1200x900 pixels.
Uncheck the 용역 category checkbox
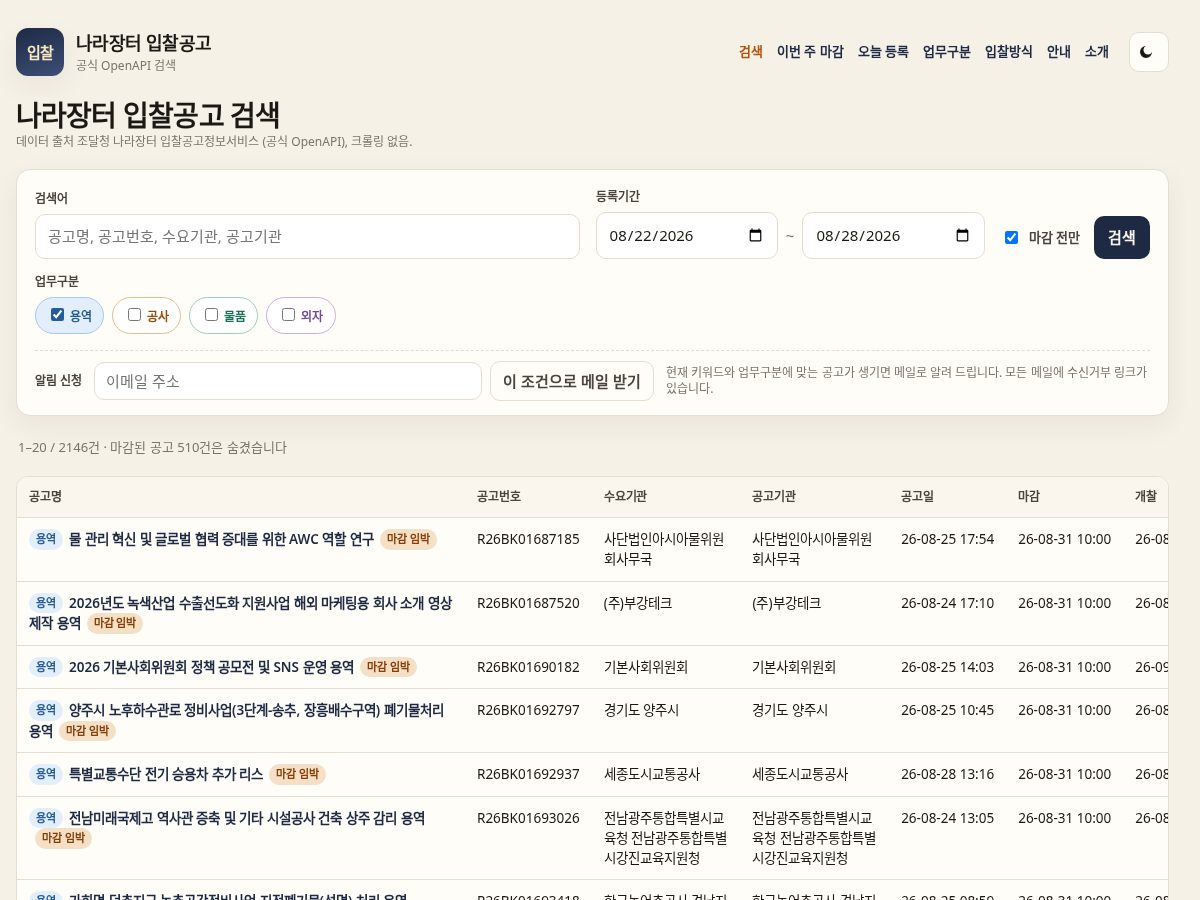pyautogui.click(x=57, y=314)
